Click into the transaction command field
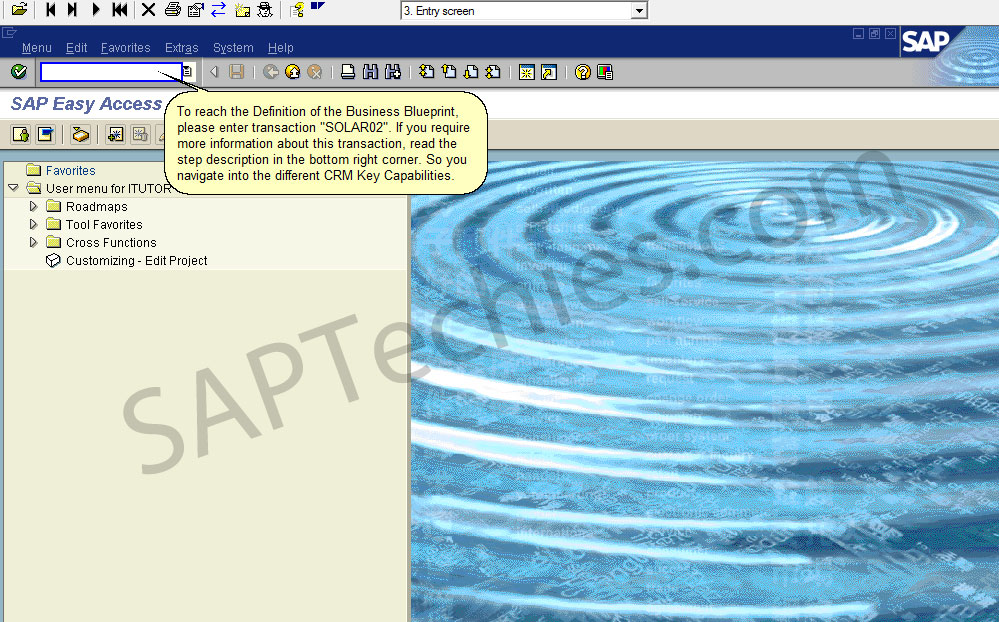Image resolution: width=999 pixels, height=622 pixels. click(111, 72)
